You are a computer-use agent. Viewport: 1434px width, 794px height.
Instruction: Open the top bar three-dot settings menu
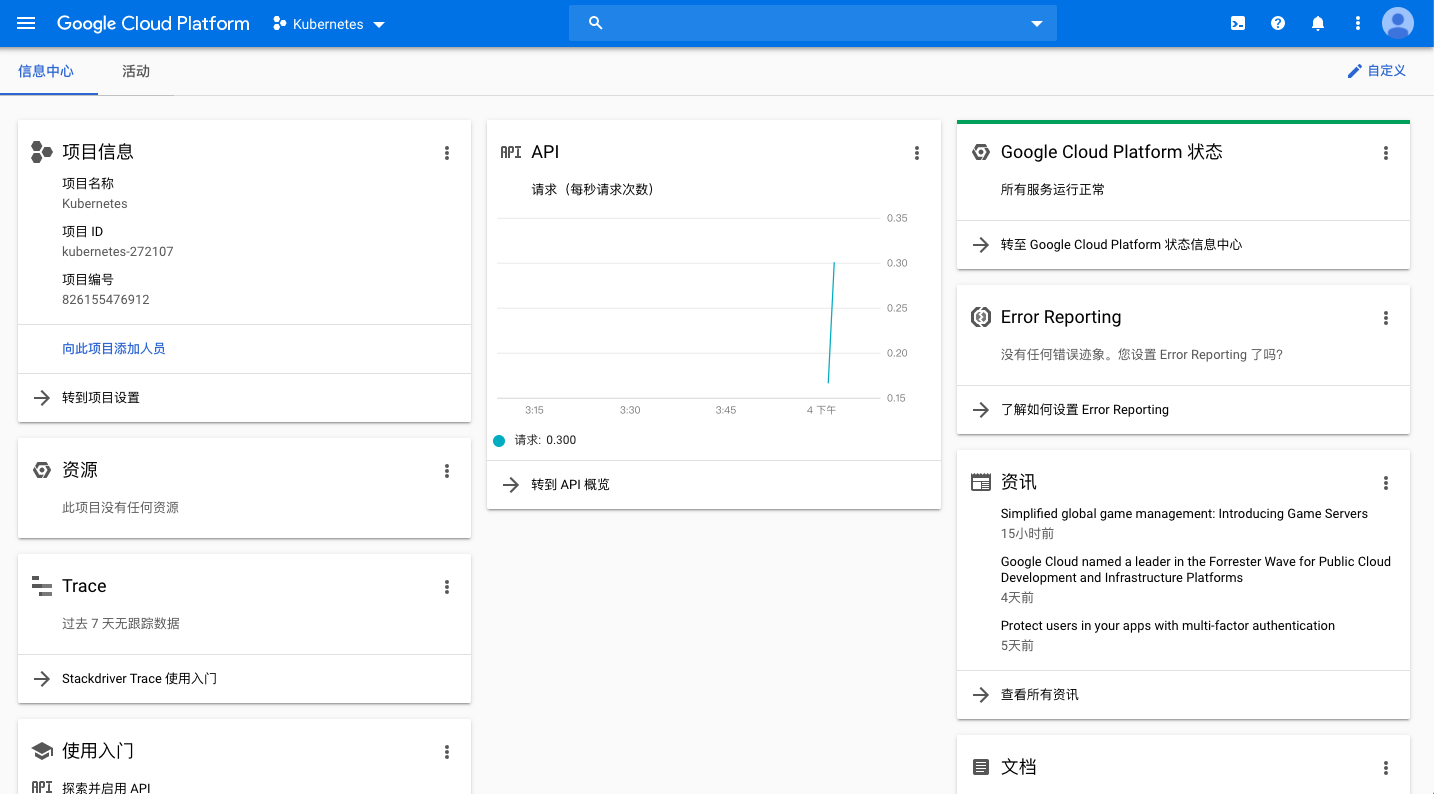(x=1358, y=23)
